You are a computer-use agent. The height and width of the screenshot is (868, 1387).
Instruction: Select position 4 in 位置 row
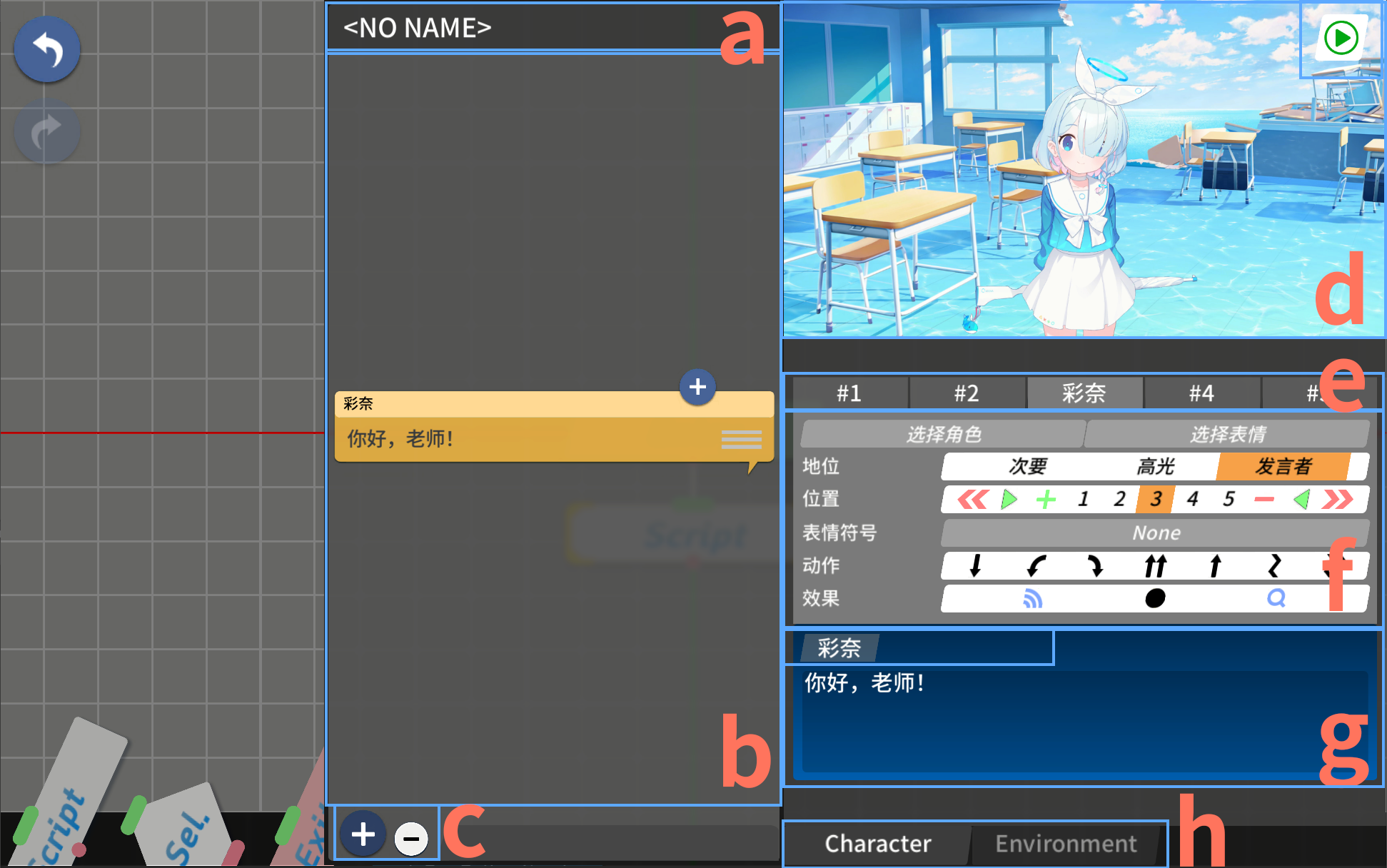point(1192,499)
